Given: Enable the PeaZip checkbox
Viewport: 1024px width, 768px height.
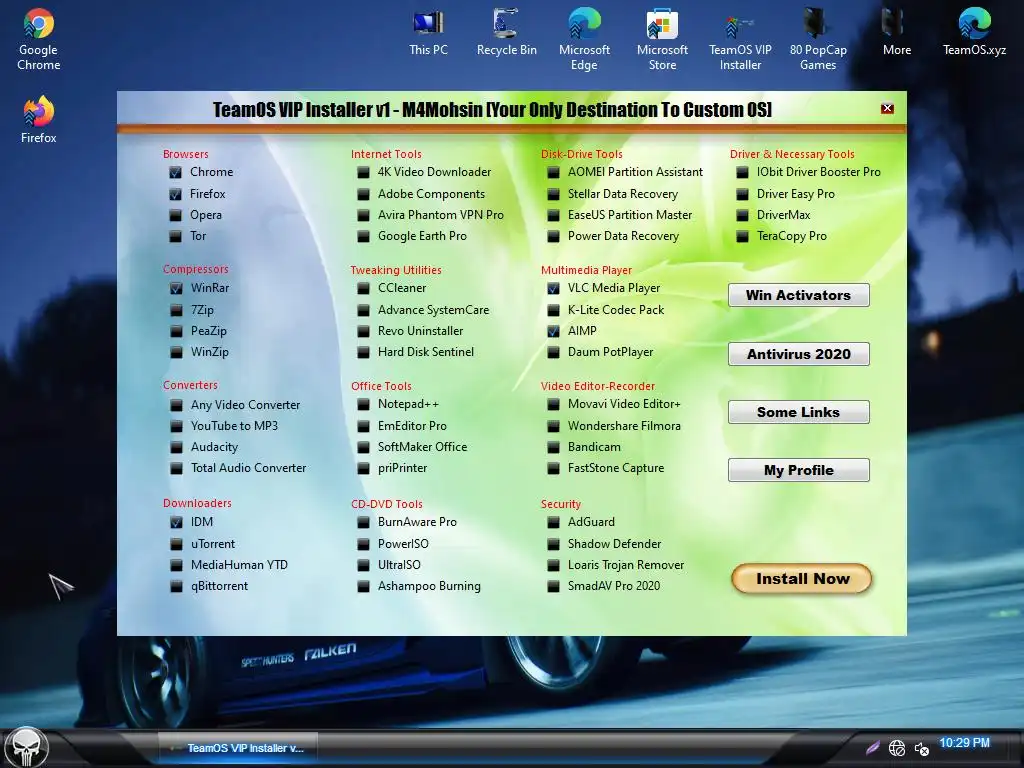Looking at the screenshot, I should tap(176, 331).
